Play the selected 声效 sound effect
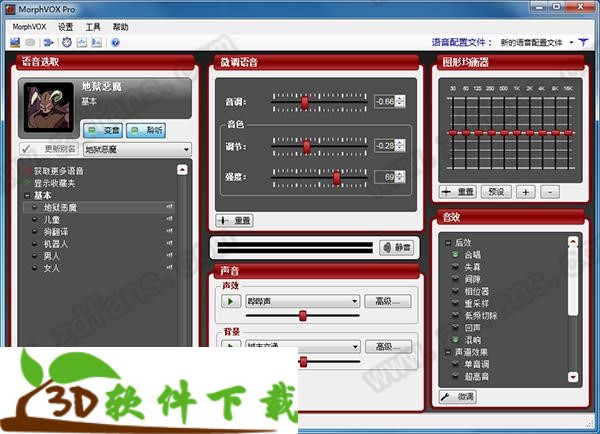This screenshot has width=600, height=434. (x=231, y=302)
